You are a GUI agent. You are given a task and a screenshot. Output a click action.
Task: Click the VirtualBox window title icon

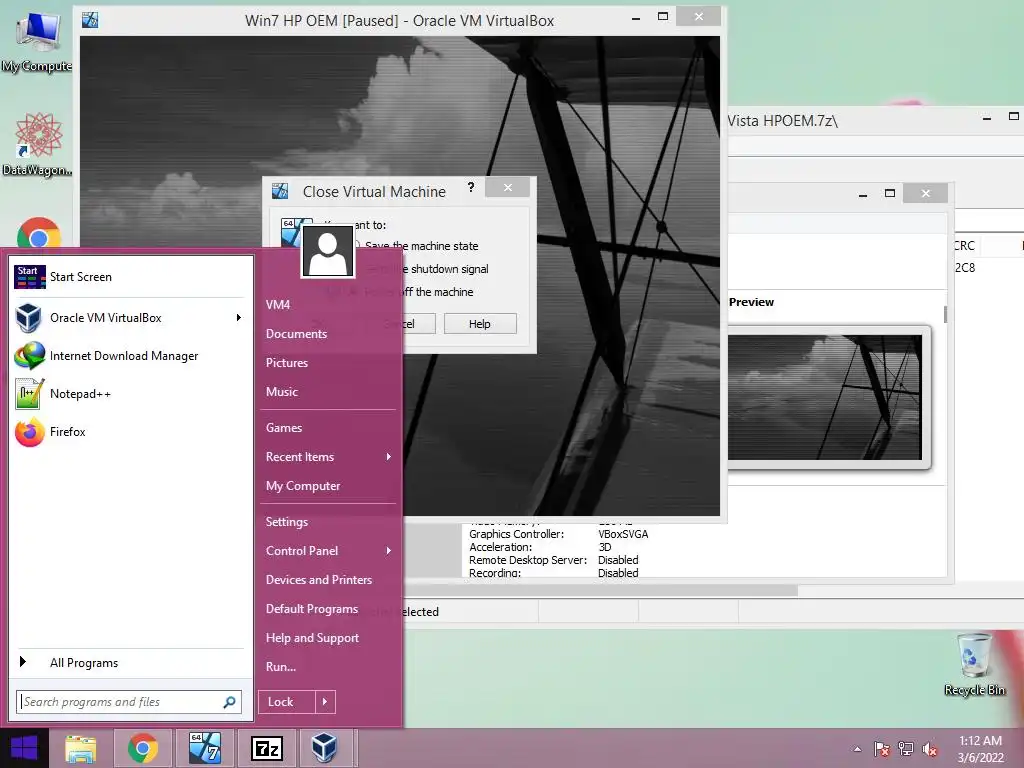tap(90, 20)
